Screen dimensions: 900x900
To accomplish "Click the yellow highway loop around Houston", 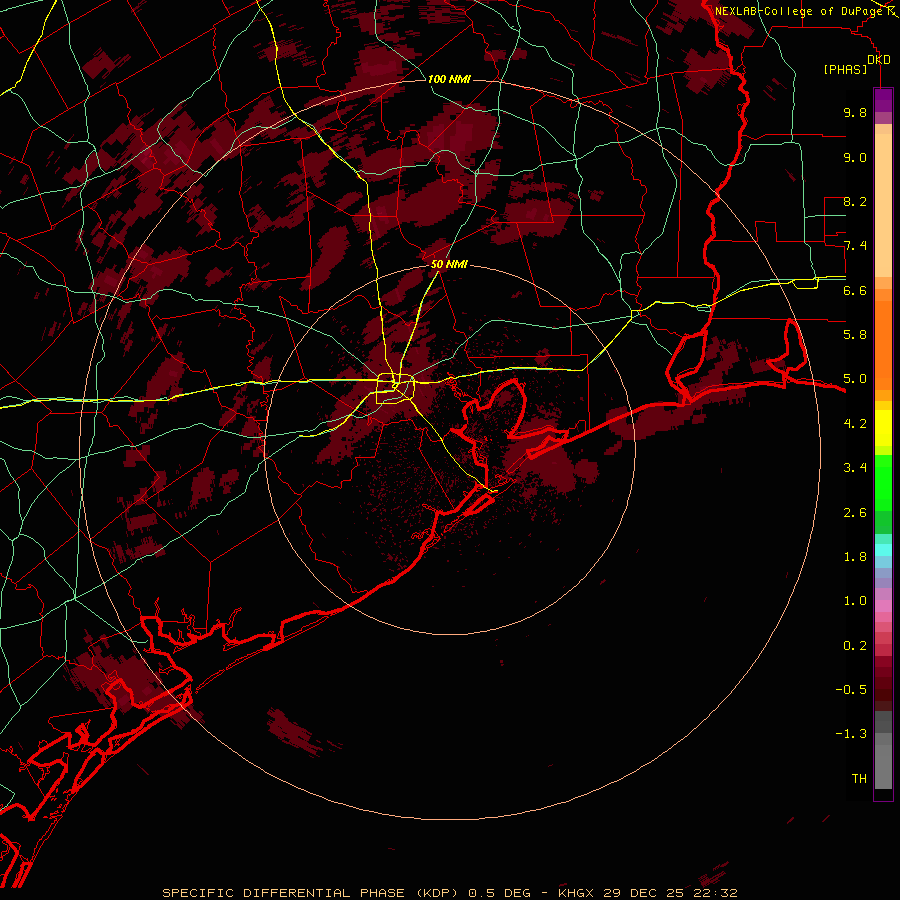I will pyautogui.click(x=395, y=389).
